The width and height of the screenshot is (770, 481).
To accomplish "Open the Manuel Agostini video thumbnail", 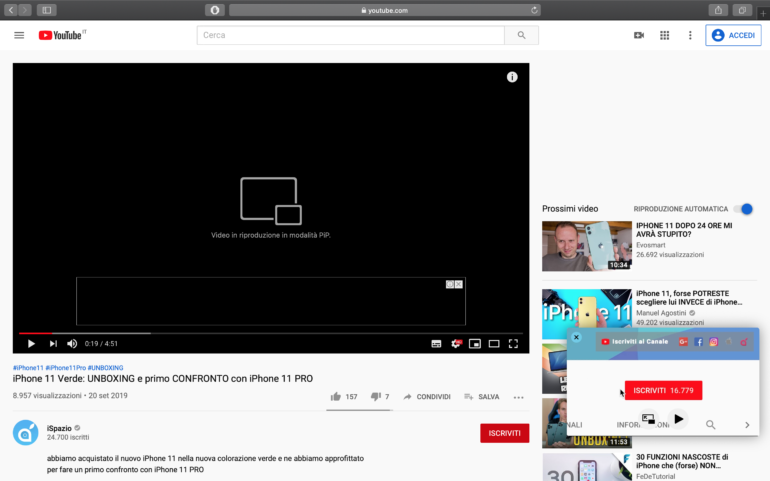I will coord(587,313).
